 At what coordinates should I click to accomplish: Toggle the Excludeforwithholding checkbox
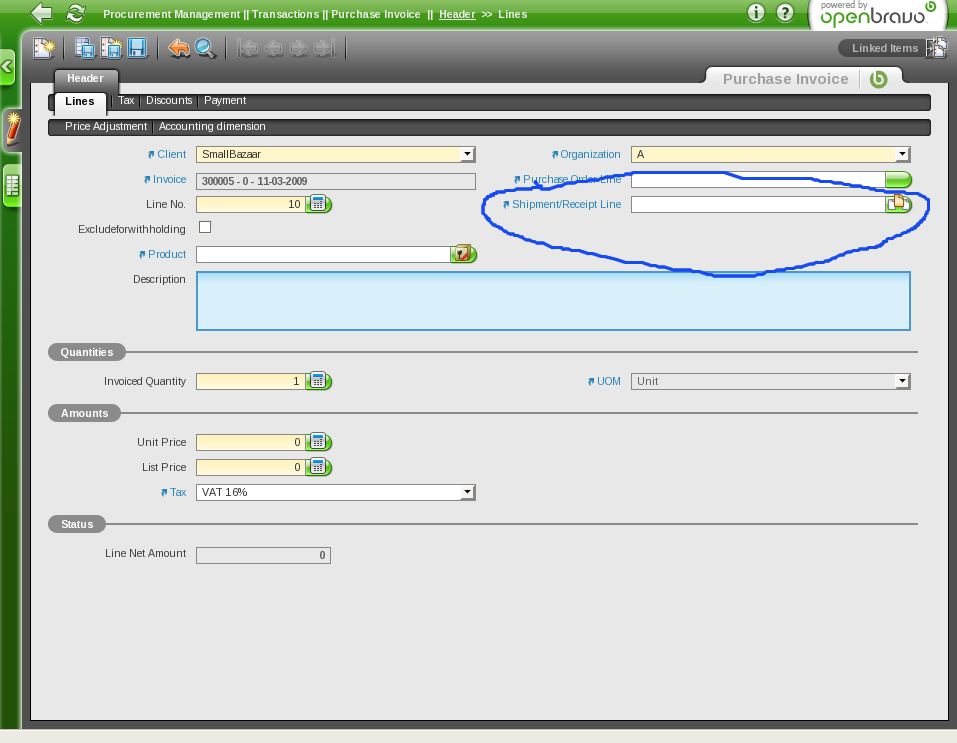tap(205, 227)
